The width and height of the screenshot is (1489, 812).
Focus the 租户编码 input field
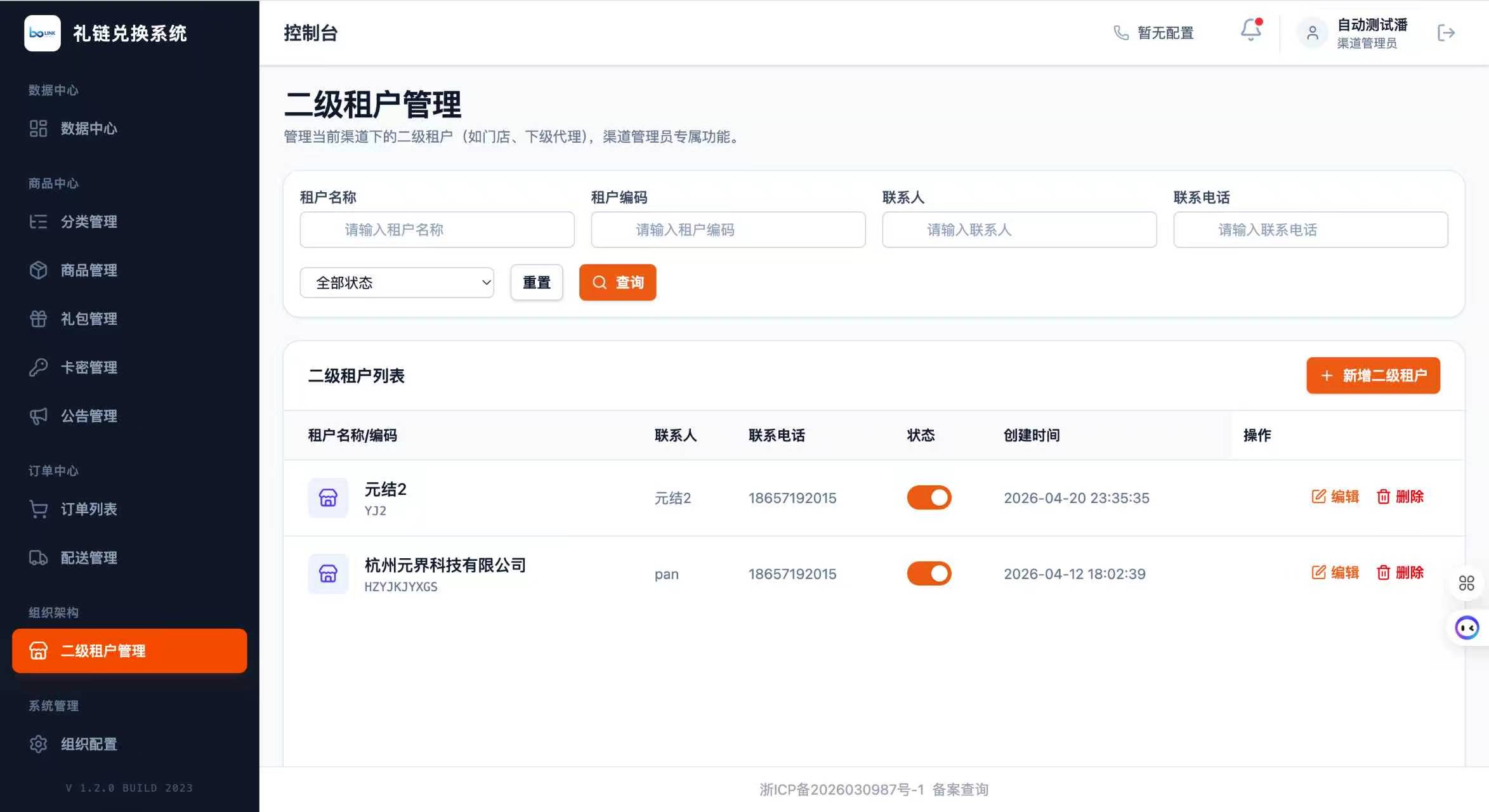pos(728,230)
